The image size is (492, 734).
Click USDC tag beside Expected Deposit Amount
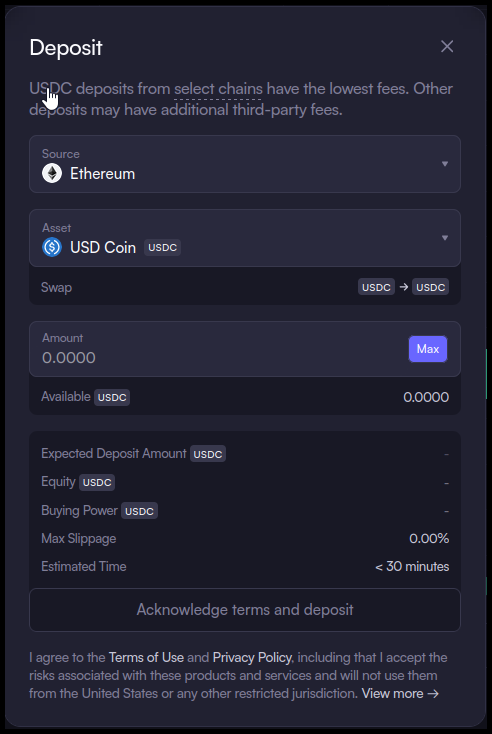208,454
